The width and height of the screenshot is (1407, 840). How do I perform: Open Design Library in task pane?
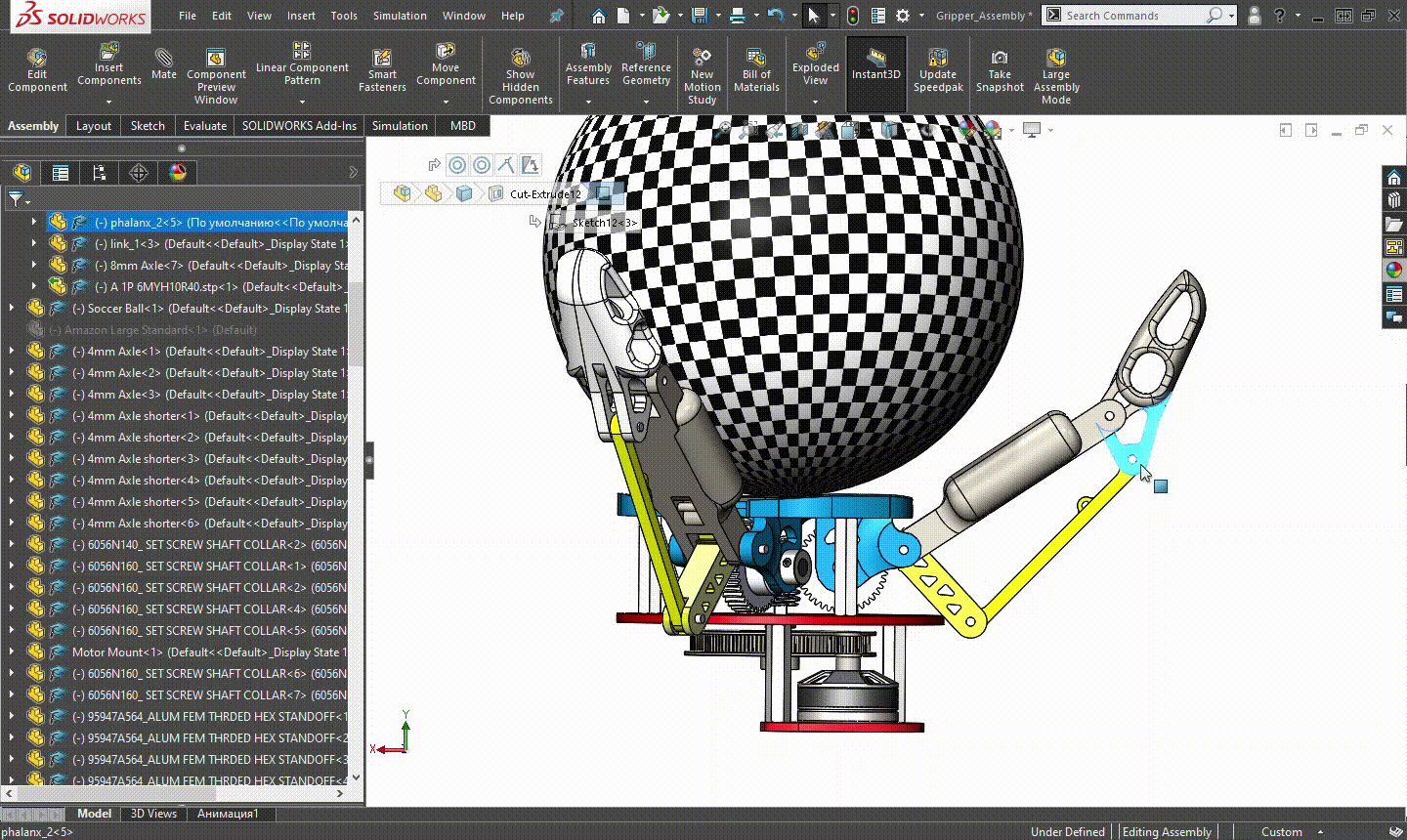pyautogui.click(x=1394, y=200)
